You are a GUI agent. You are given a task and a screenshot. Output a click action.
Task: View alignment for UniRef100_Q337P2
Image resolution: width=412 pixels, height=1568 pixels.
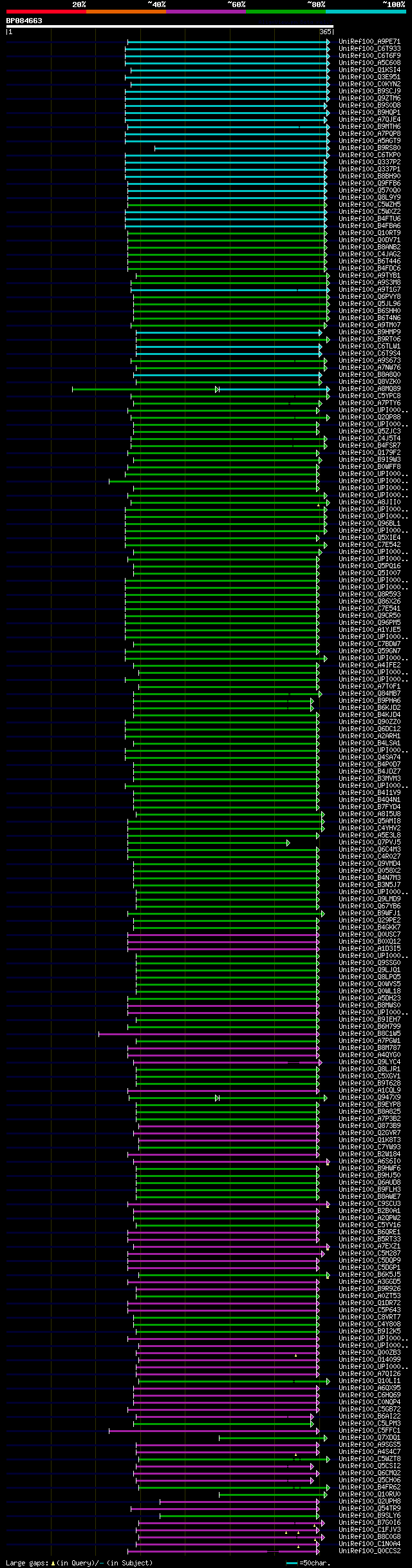[x=370, y=162]
